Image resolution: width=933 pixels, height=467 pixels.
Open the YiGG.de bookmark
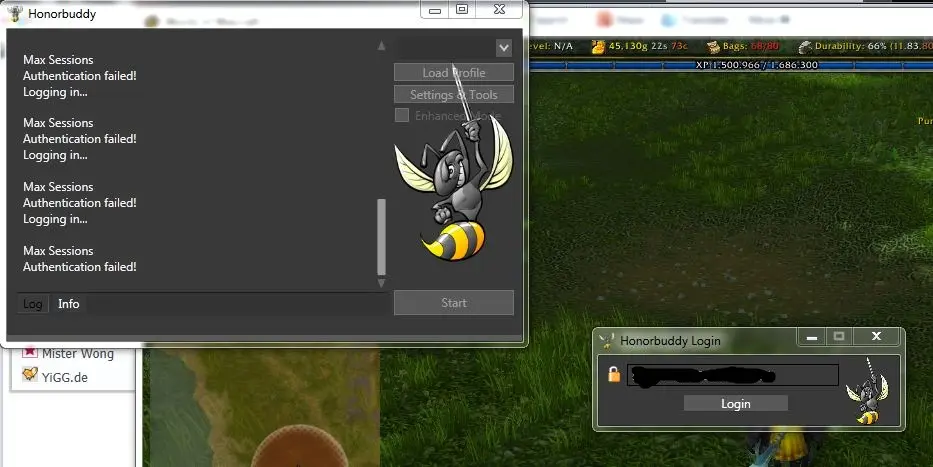(x=64, y=377)
